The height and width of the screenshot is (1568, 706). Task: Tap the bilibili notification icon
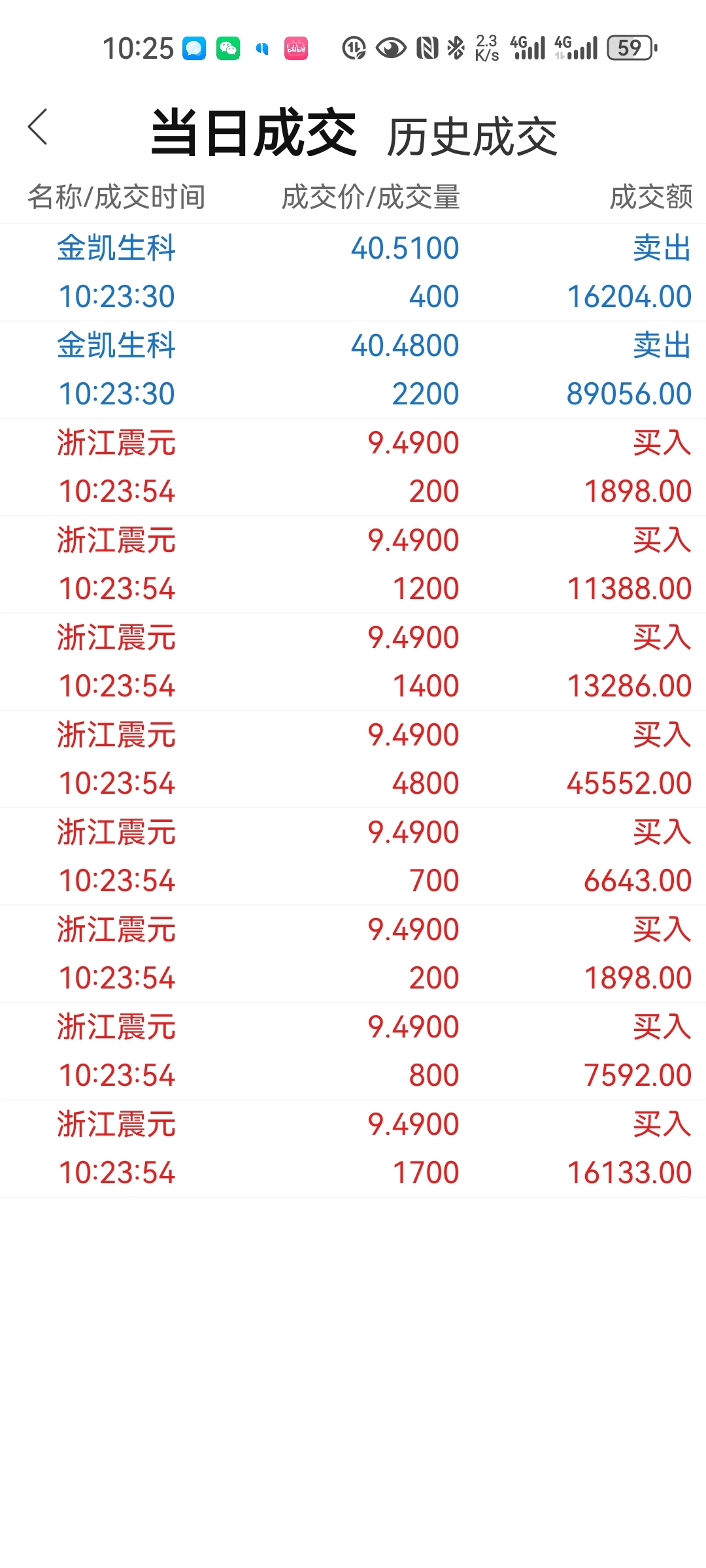(x=296, y=48)
